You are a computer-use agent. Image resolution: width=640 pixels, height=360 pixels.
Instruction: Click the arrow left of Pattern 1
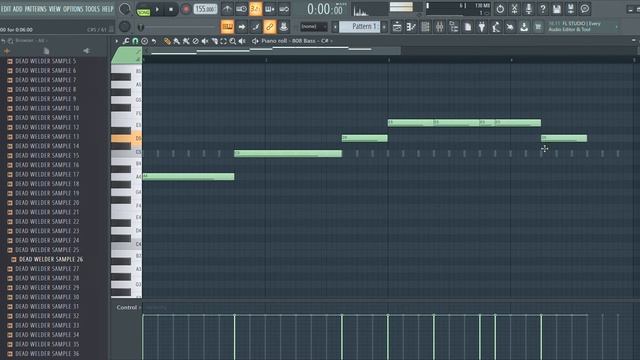(335, 27)
